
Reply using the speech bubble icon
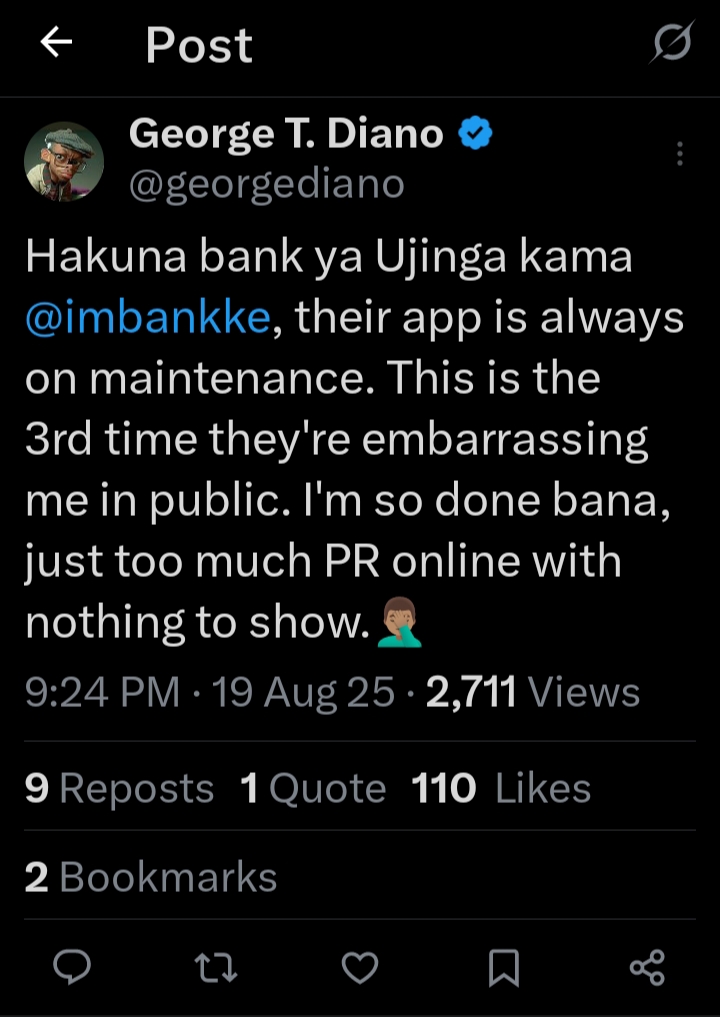[72, 966]
